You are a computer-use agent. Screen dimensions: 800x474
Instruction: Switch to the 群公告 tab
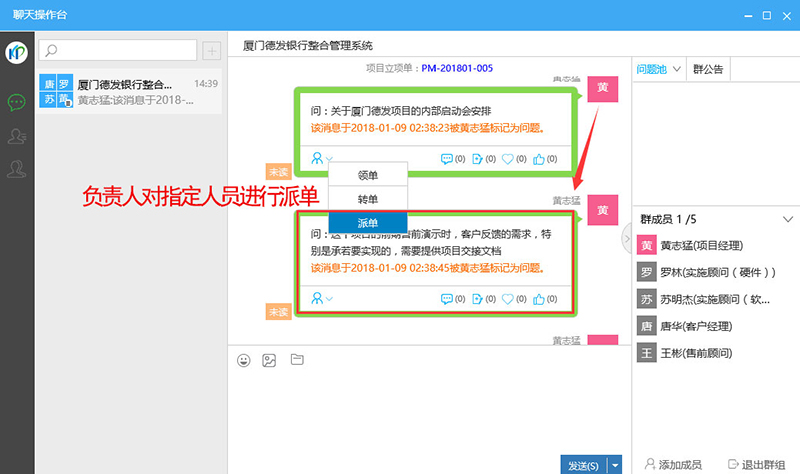[708, 69]
